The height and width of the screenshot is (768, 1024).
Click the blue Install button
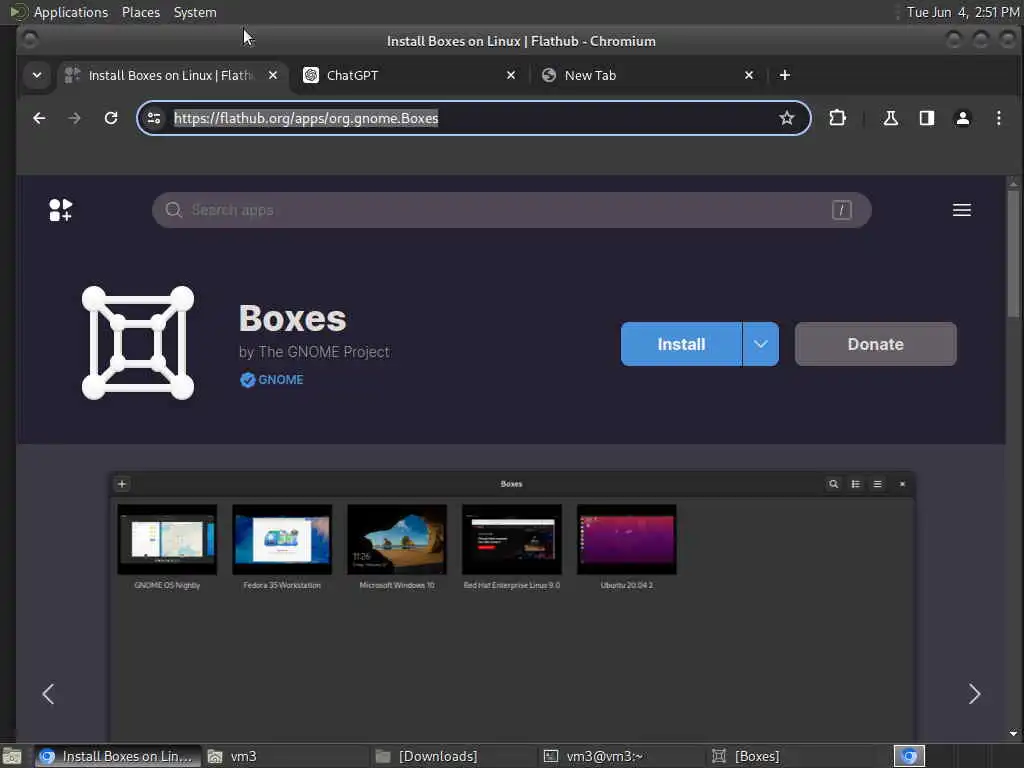coord(681,344)
